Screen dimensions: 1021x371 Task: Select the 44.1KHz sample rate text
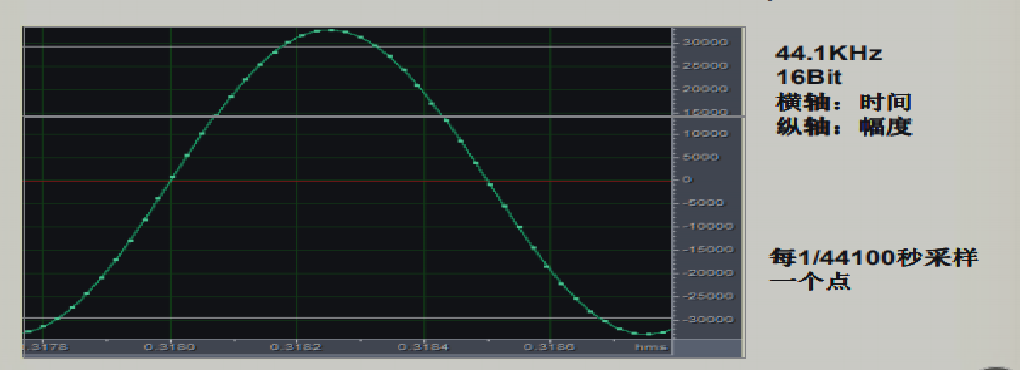coord(828,53)
